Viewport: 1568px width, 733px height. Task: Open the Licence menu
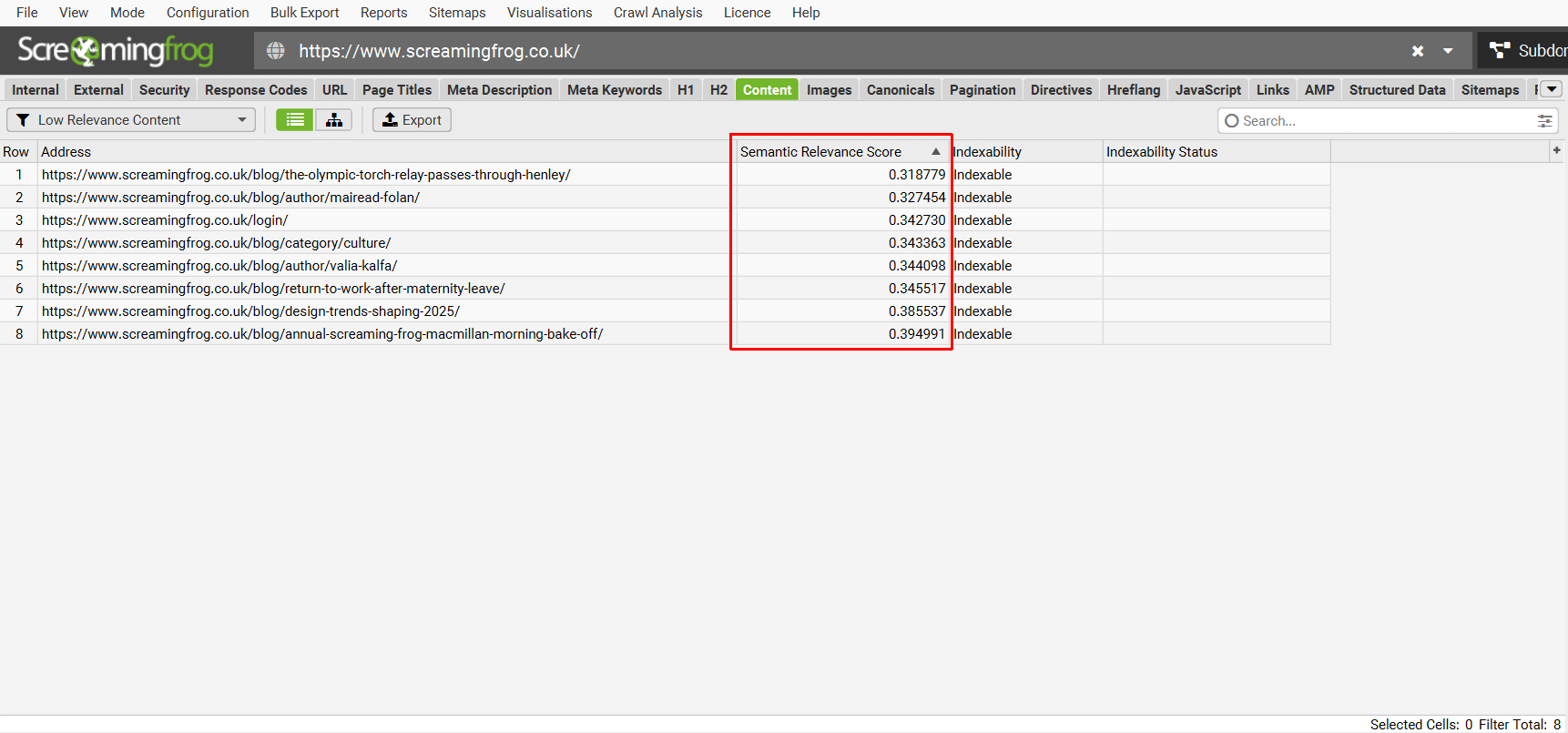pos(747,13)
